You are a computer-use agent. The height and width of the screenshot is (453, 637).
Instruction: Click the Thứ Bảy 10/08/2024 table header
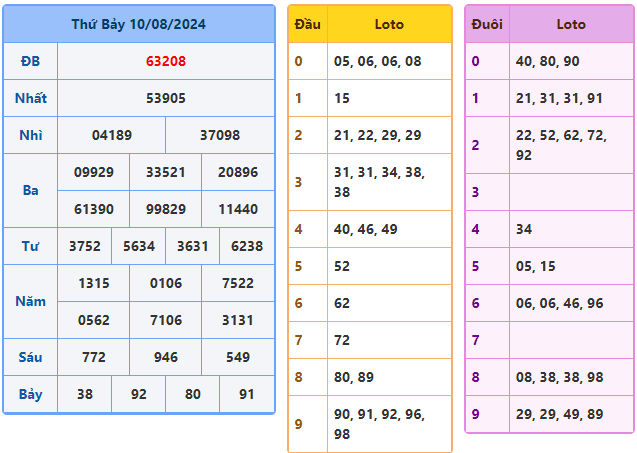pyautogui.click(x=138, y=24)
